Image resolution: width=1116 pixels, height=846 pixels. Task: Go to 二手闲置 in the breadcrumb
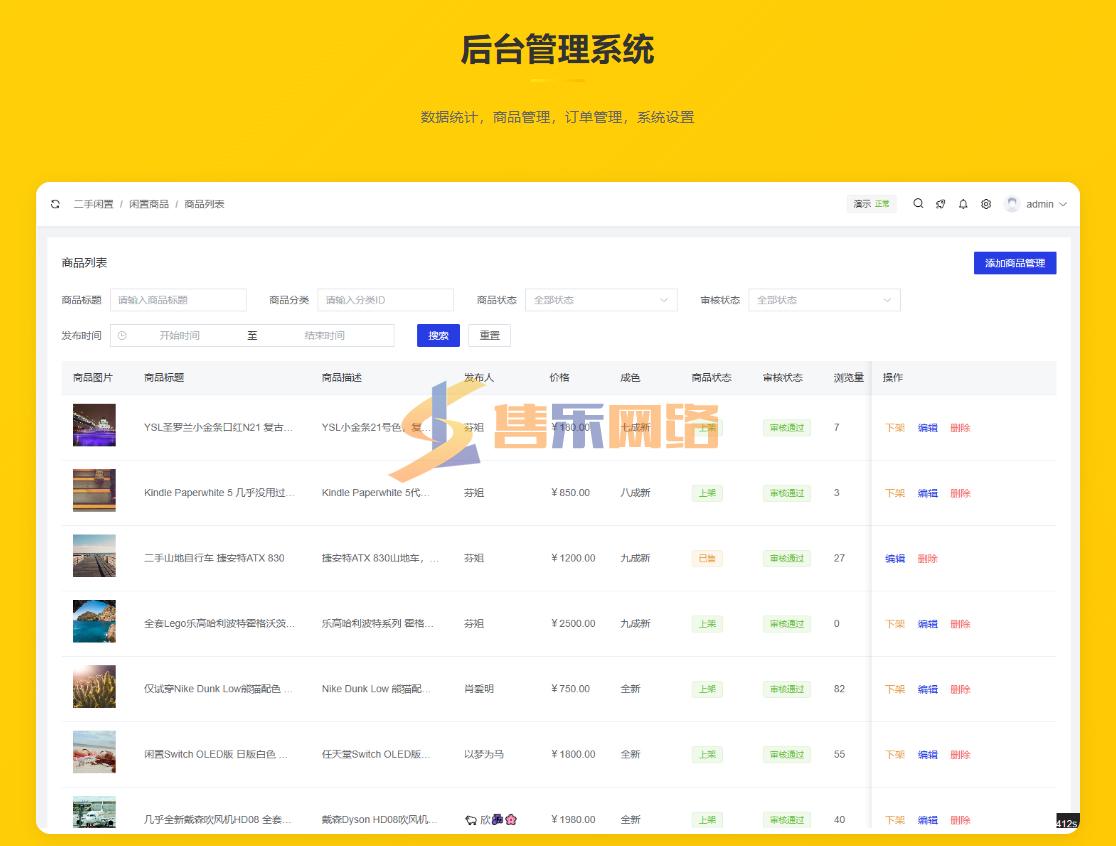coord(93,204)
